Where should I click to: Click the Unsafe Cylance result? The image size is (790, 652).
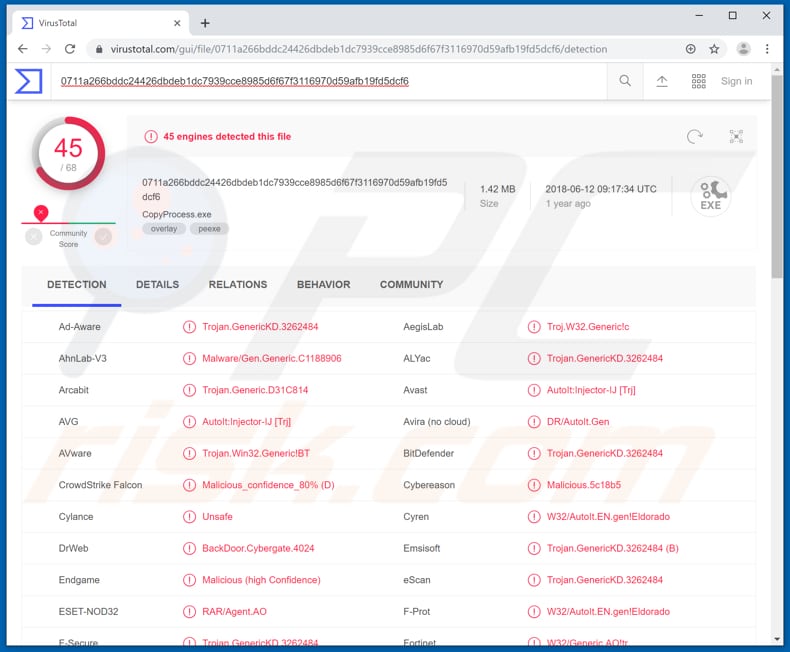[x=217, y=516]
